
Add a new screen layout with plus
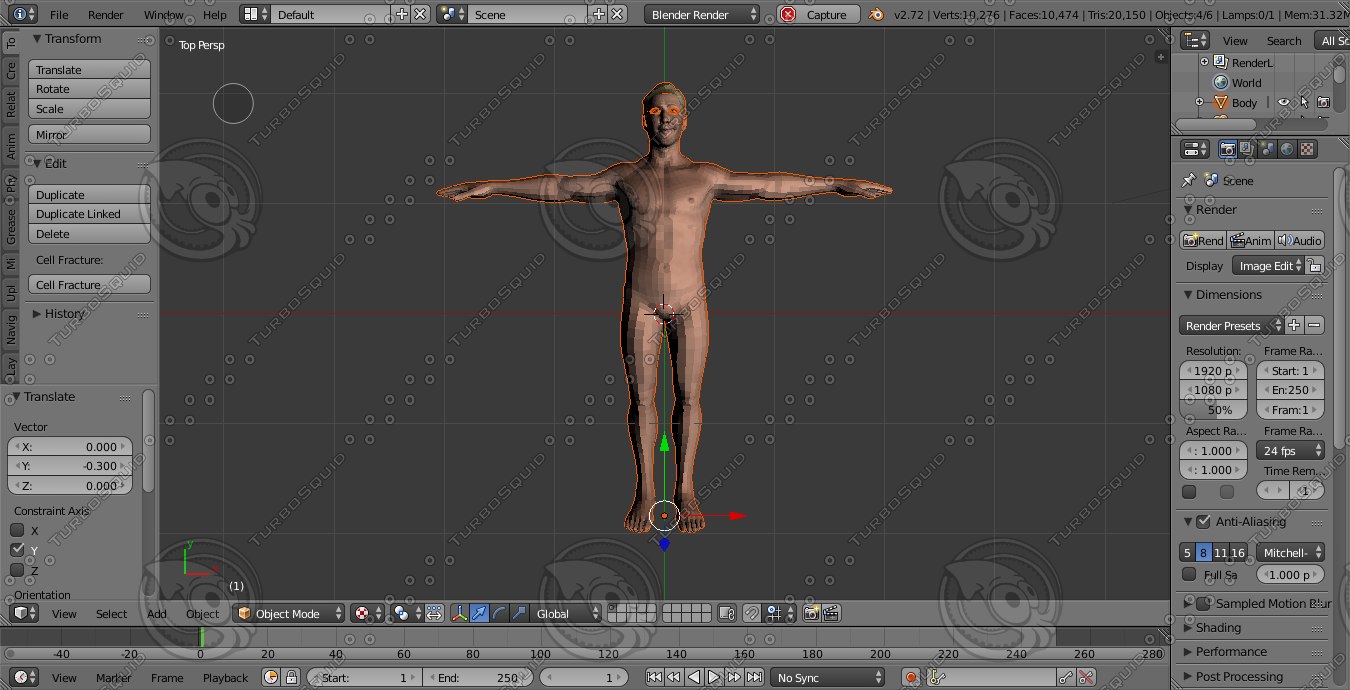coord(402,14)
